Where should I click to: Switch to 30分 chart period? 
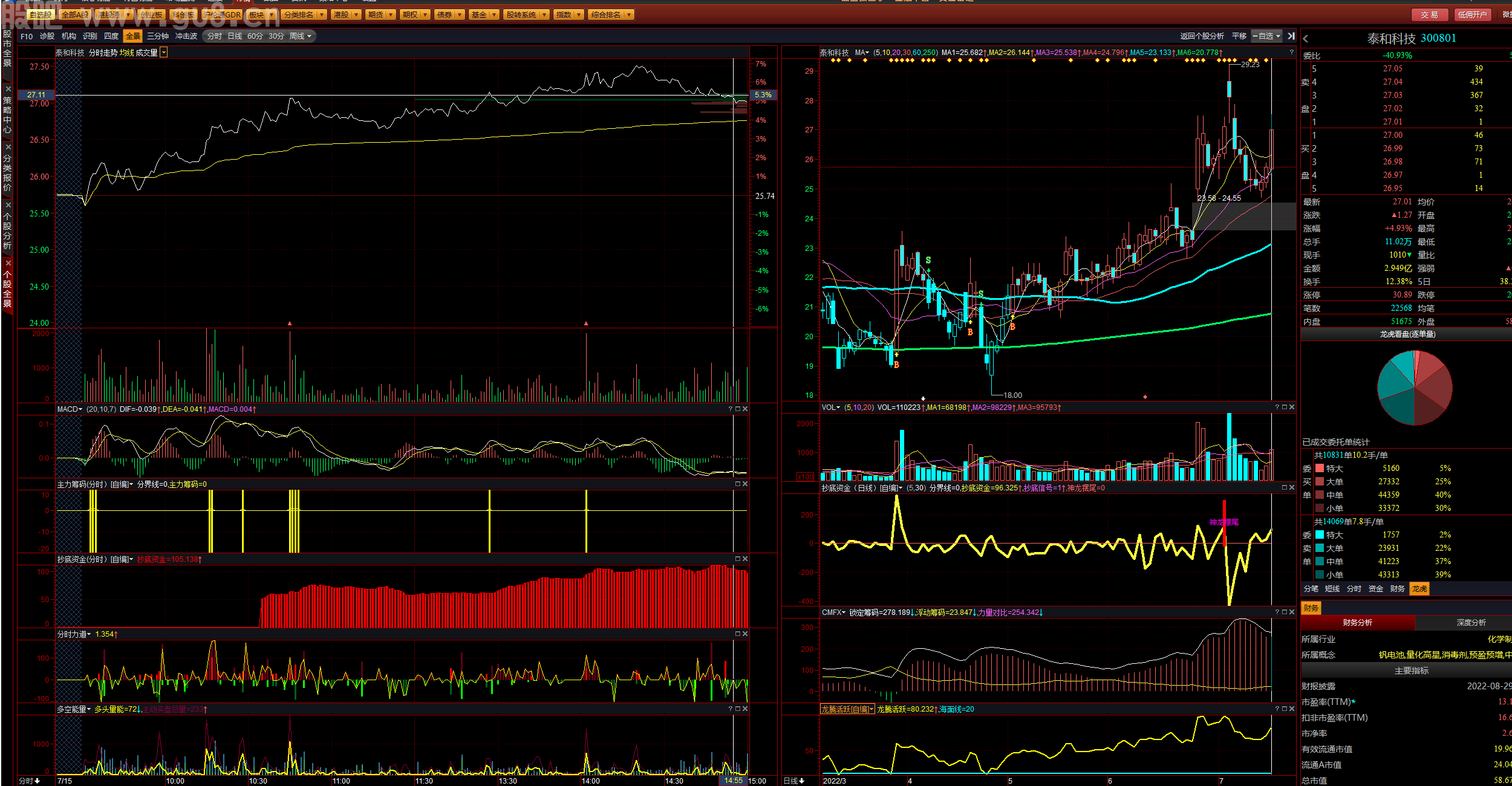276,36
